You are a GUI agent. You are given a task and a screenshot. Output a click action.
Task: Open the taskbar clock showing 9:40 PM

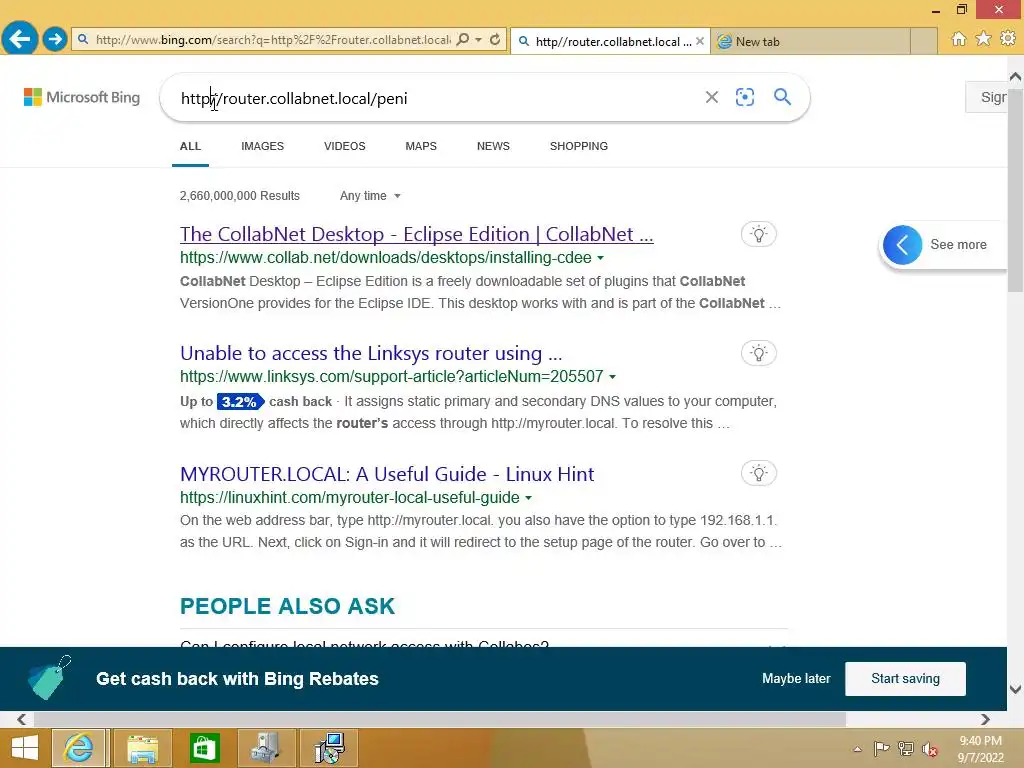980,749
